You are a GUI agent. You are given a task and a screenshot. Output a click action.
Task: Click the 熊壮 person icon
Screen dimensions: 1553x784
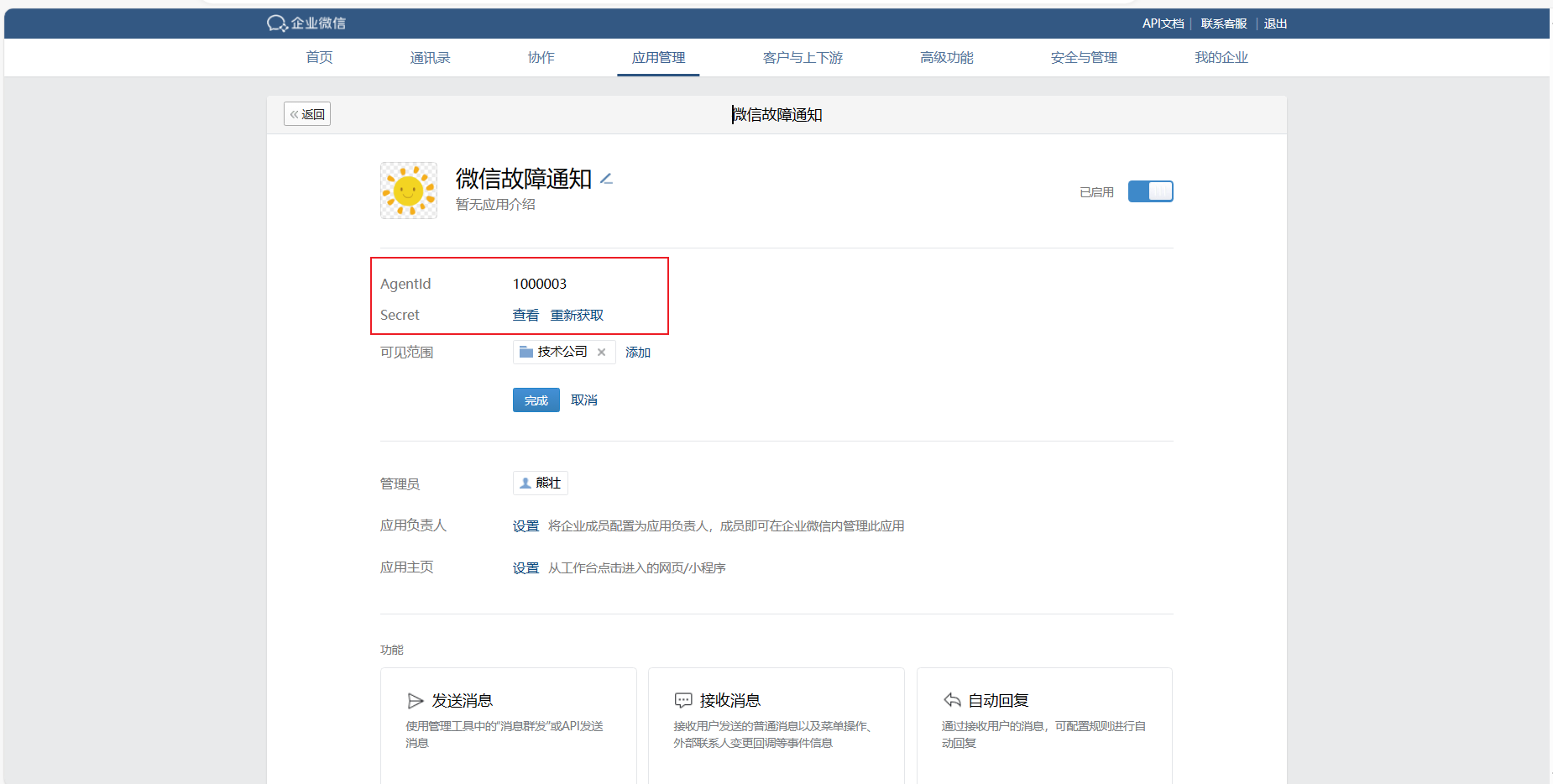(526, 483)
